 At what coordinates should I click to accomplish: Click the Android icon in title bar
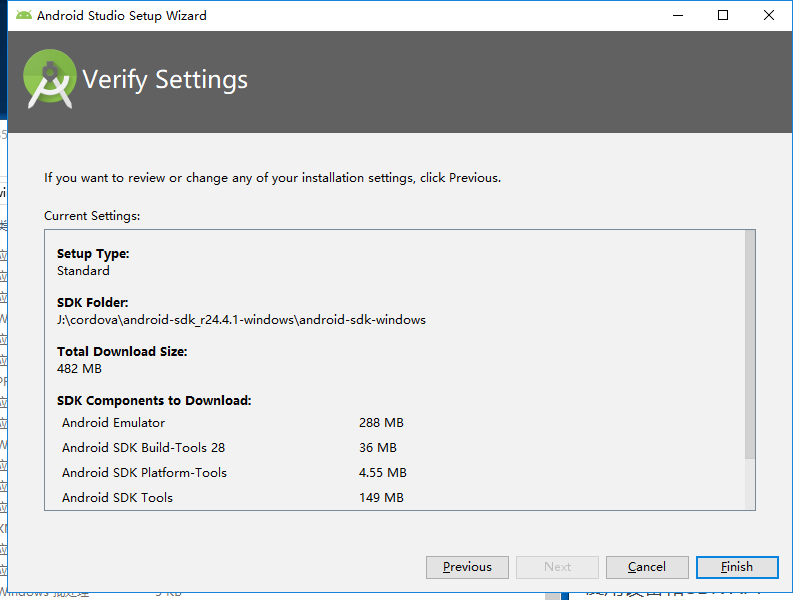(23, 15)
